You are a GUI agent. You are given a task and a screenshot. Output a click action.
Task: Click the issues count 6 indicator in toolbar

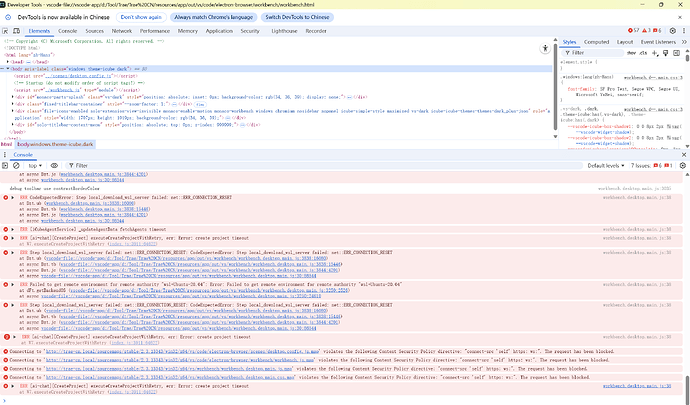(x=657, y=30)
